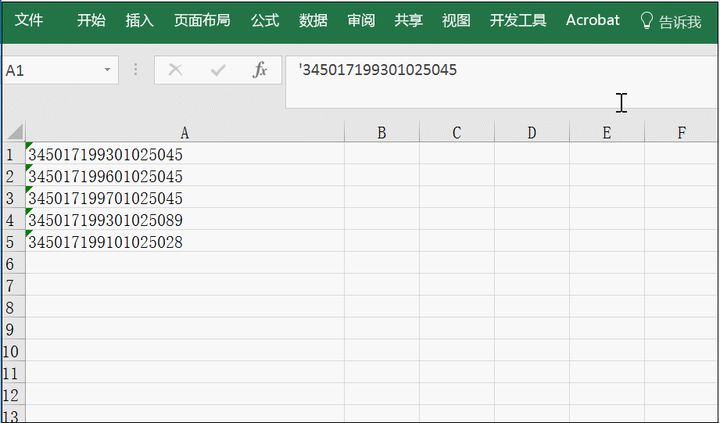720x423 pixels.
Task: Click the Enter checkmark icon in formula bar
Action: [218, 70]
